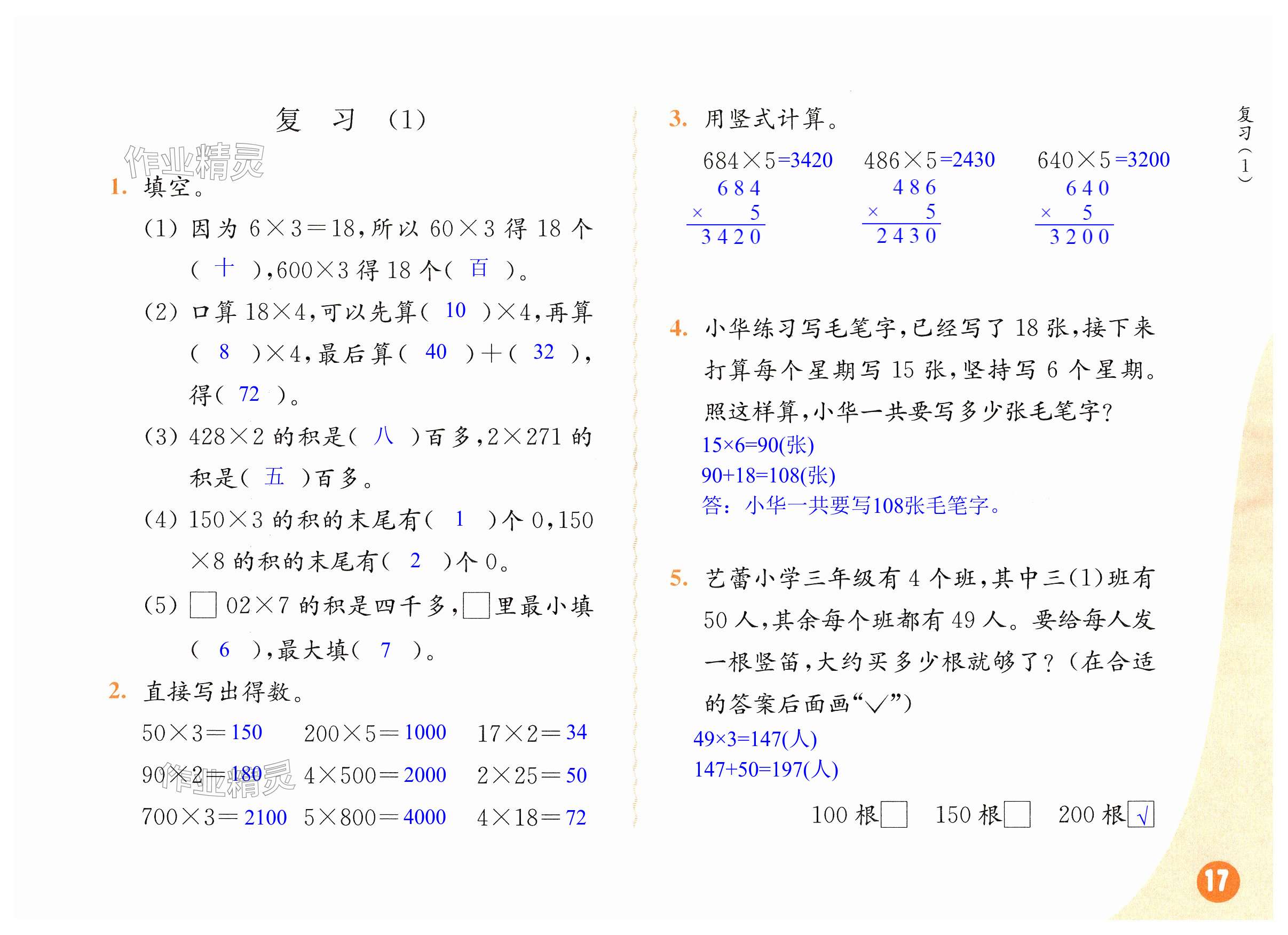Click the answer 72 after 得
The width and height of the screenshot is (1288, 935).
click(249, 394)
